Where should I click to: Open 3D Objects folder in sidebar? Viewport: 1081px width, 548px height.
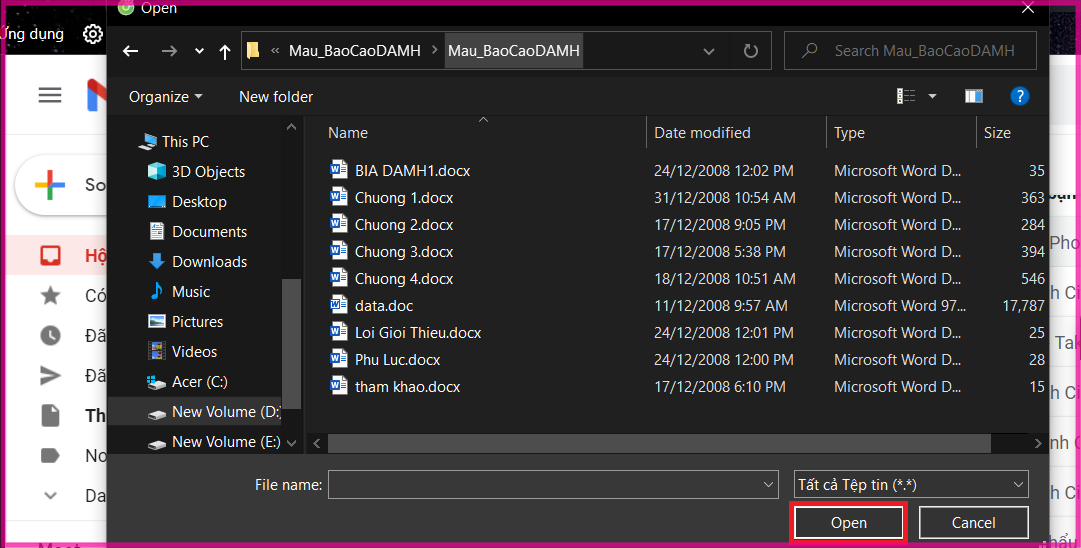click(196, 172)
